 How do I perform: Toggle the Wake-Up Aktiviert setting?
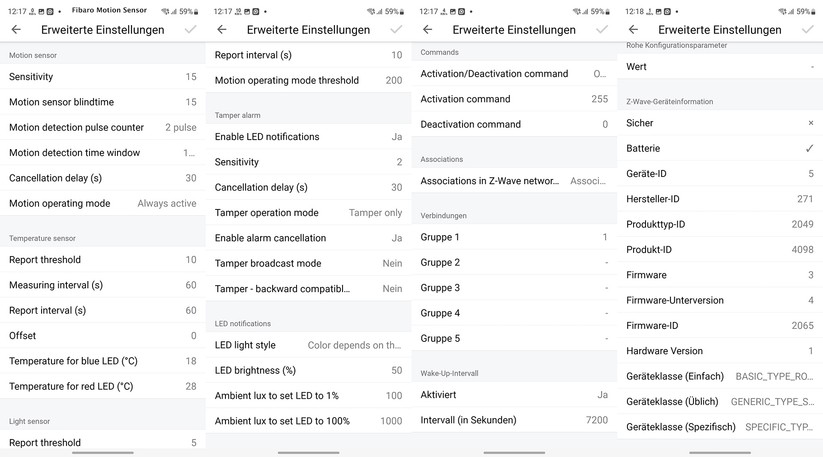(x=602, y=395)
